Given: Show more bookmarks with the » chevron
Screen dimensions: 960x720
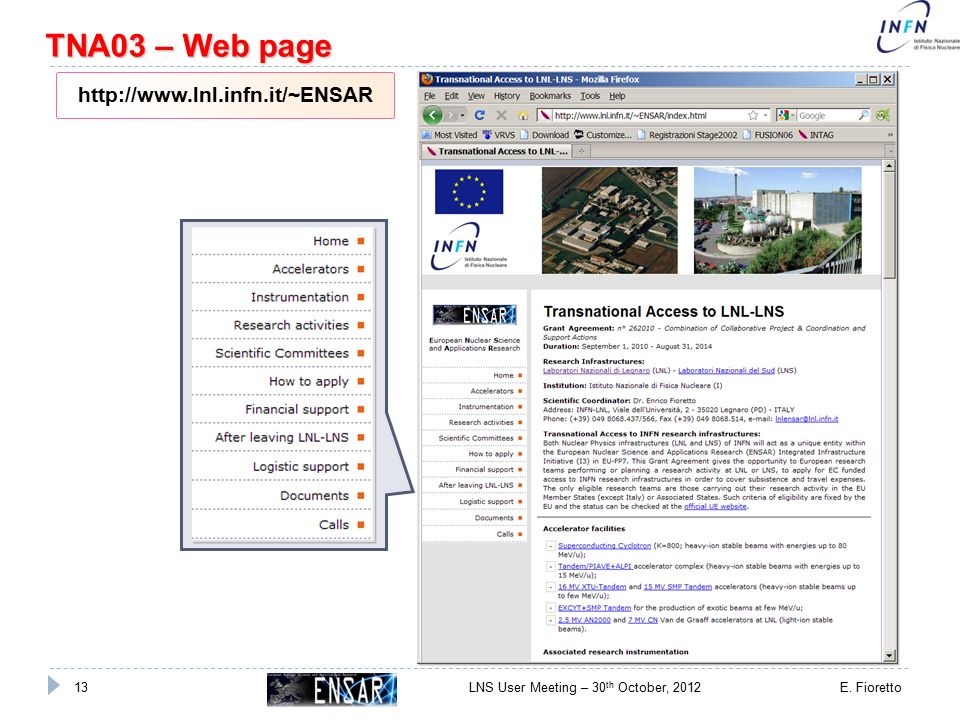Looking at the screenshot, I should pyautogui.click(x=890, y=135).
